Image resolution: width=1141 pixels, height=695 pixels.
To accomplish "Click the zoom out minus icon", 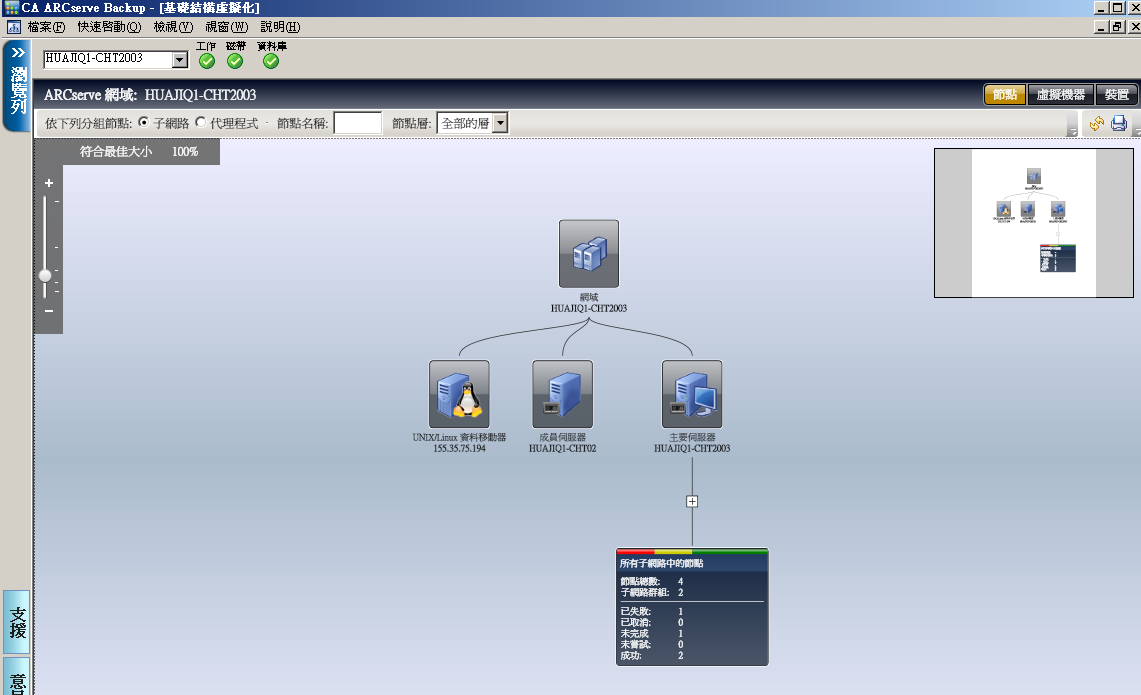I will pos(48,311).
